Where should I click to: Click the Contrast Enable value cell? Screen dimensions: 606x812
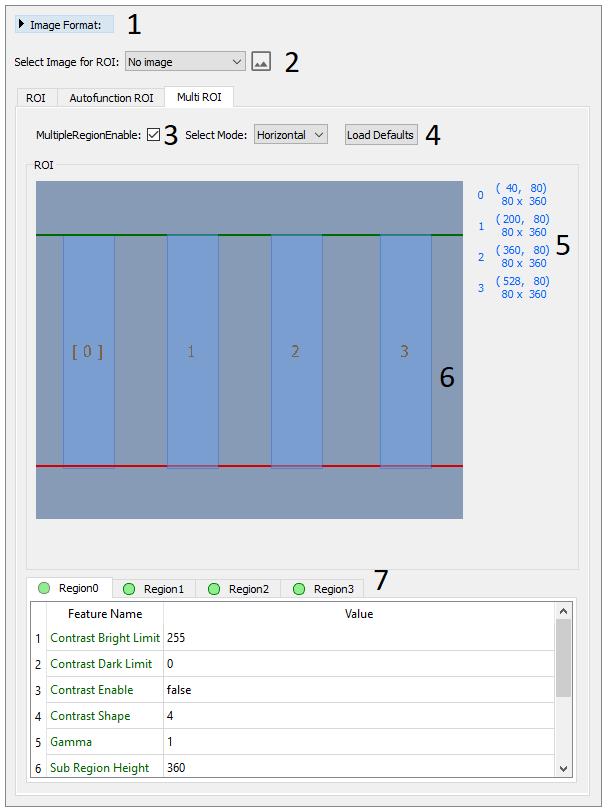point(355,690)
